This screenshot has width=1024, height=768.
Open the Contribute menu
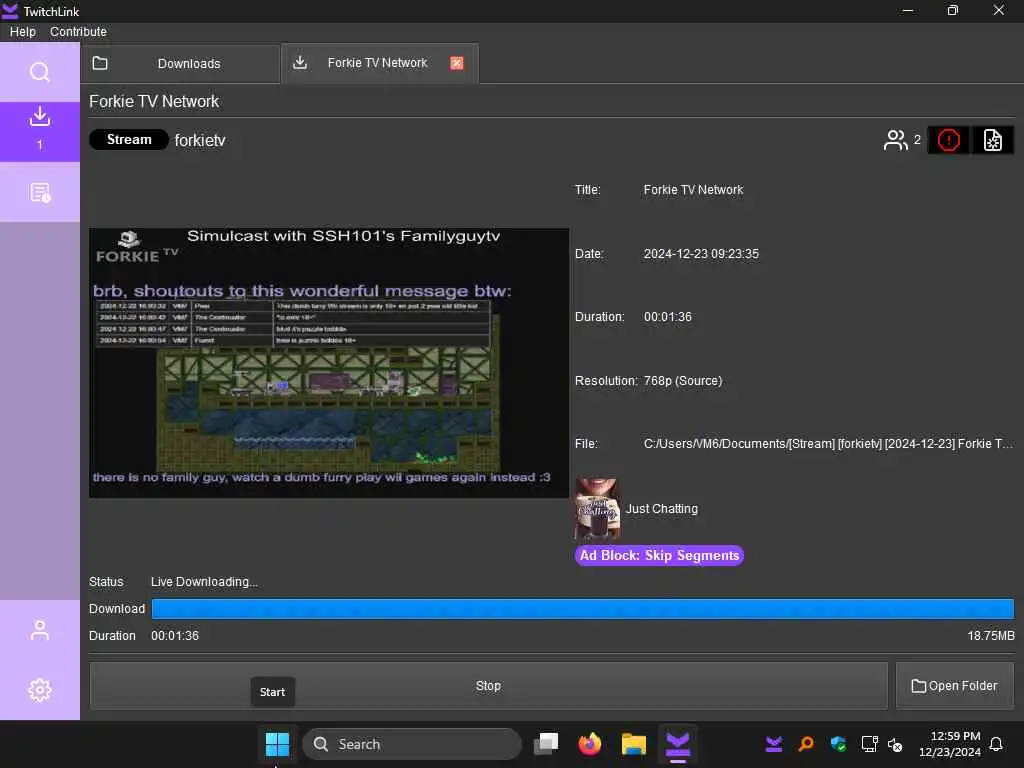(78, 31)
